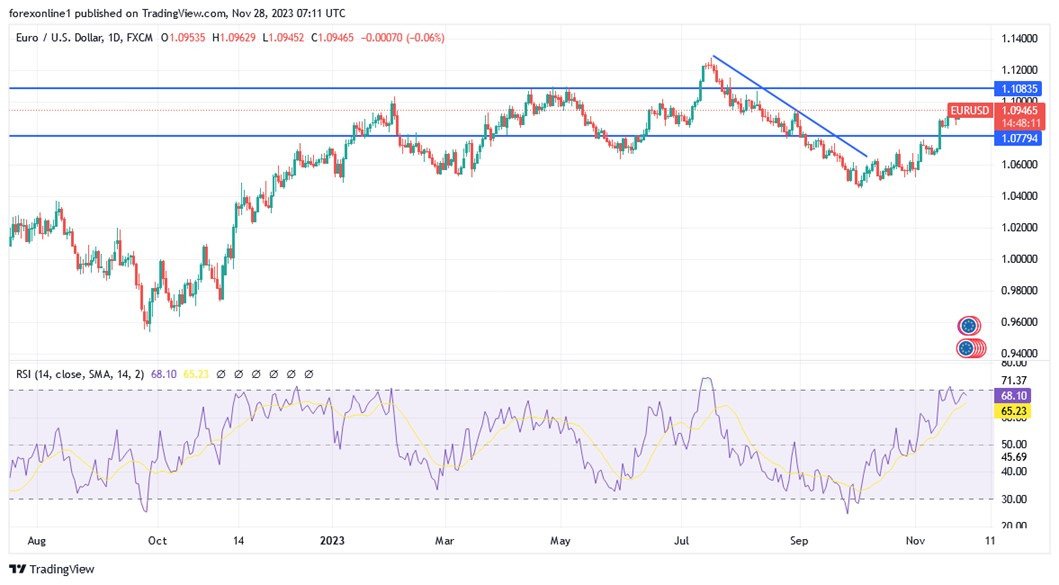
Task: Click the 45.69 RSI axis value
Action: (x=1014, y=457)
